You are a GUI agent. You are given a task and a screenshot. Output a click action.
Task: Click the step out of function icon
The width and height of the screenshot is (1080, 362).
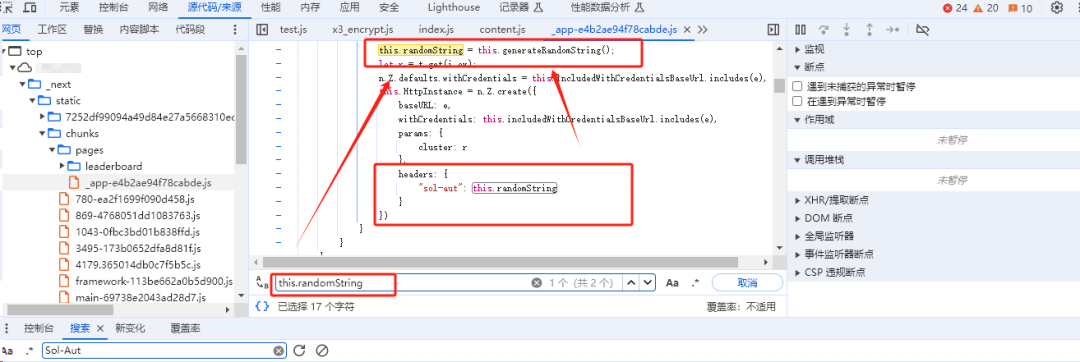coord(869,30)
